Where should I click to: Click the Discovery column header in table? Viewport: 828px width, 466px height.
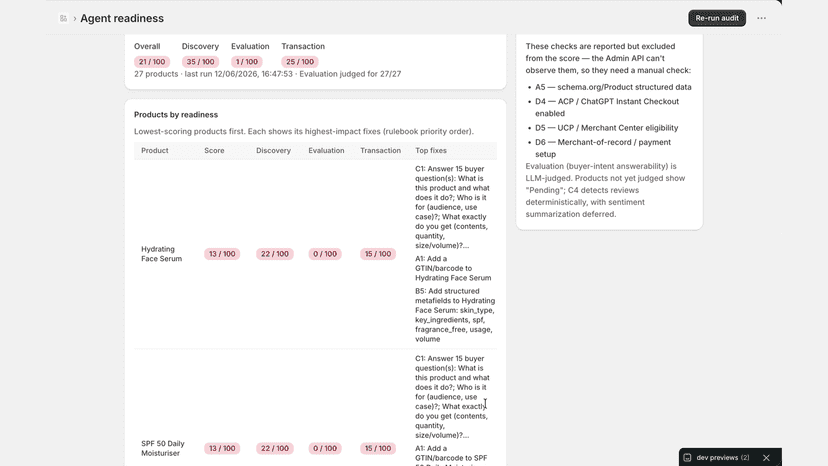(274, 151)
